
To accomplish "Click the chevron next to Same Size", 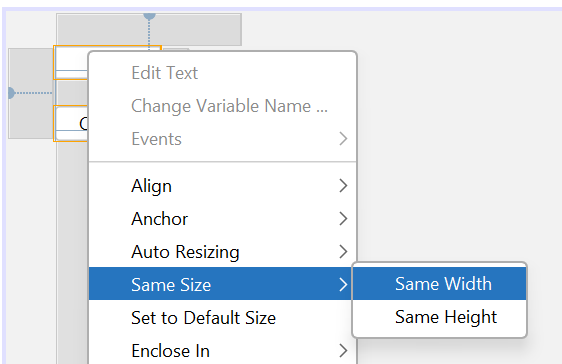I will [x=343, y=285].
